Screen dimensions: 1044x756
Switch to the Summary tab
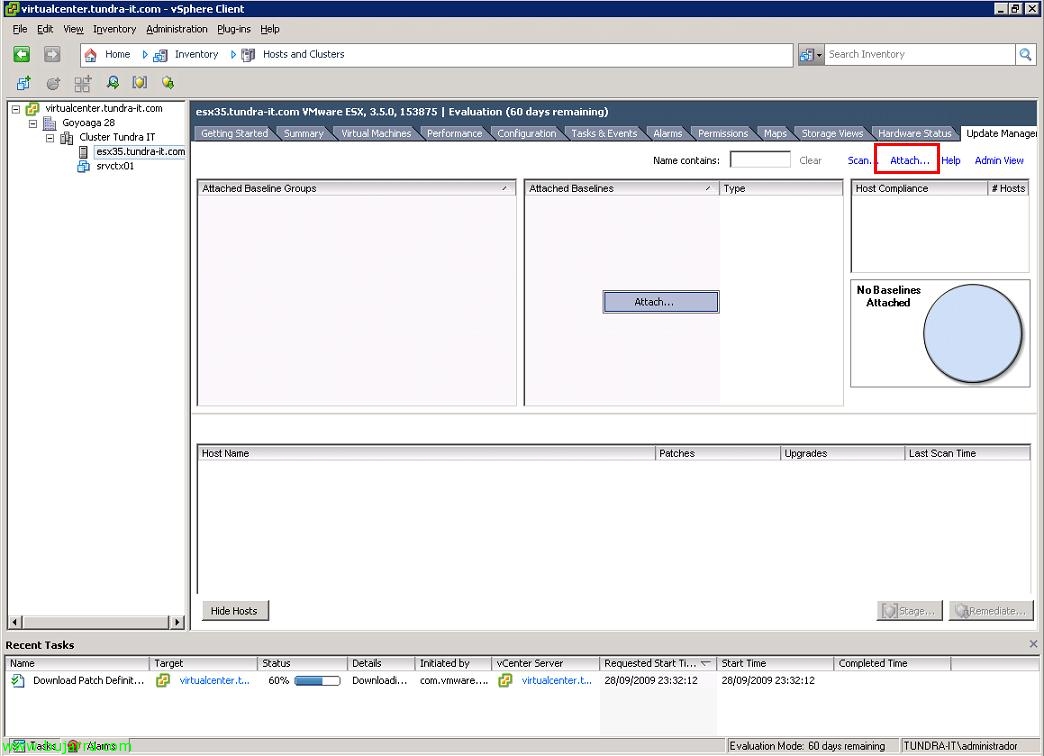point(304,134)
